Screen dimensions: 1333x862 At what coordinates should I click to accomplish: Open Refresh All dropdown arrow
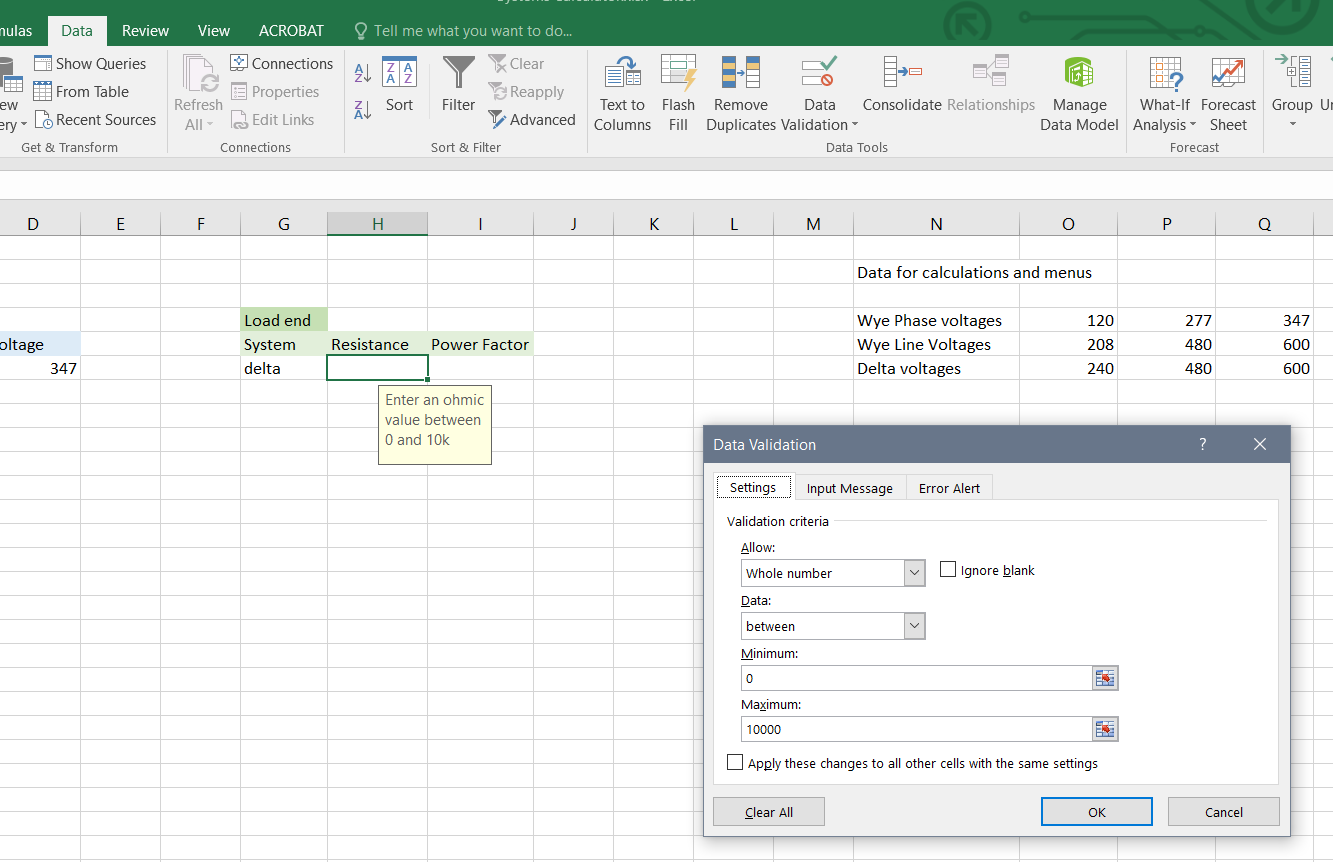click(x=210, y=125)
